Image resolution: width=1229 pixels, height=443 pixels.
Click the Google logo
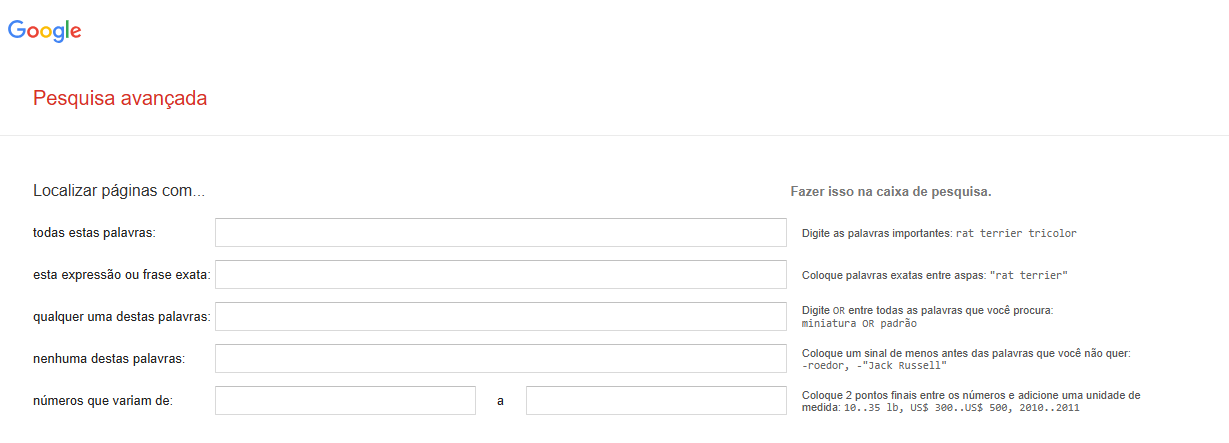pos(45,31)
